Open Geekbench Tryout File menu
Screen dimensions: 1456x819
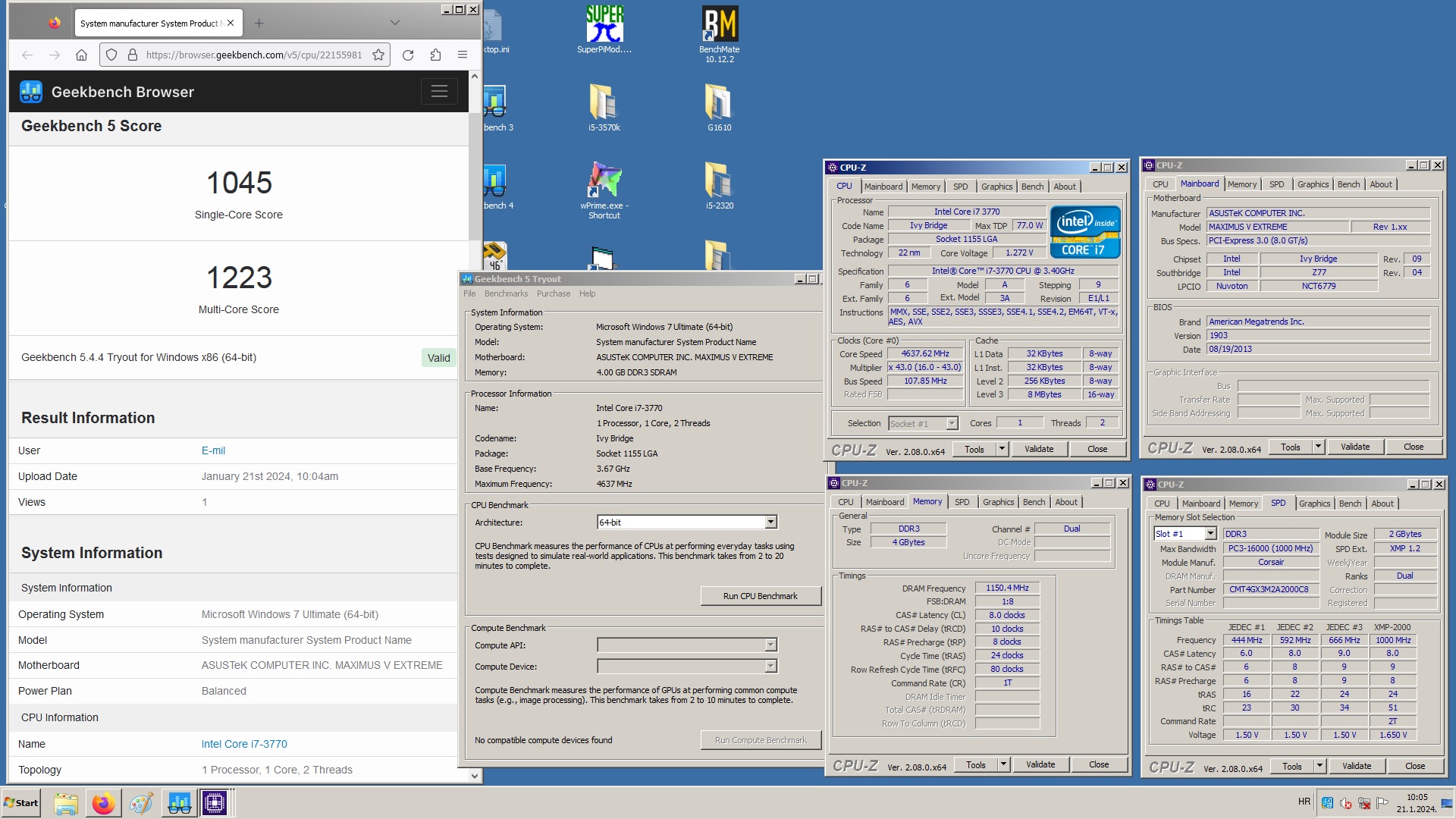(469, 293)
